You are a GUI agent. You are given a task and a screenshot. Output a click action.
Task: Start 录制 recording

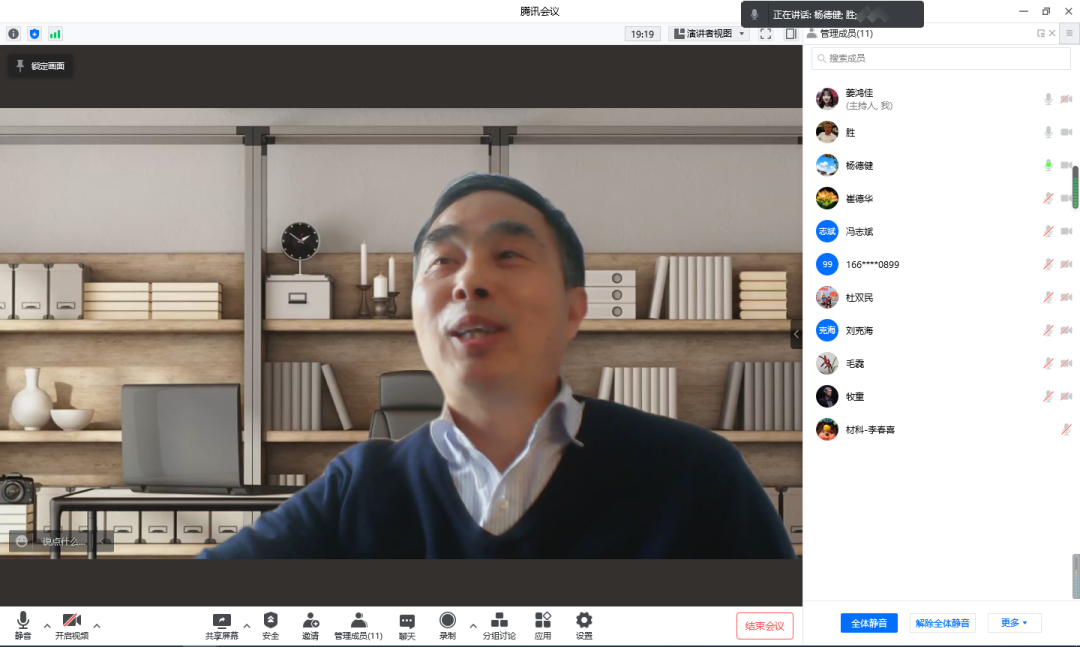(447, 625)
